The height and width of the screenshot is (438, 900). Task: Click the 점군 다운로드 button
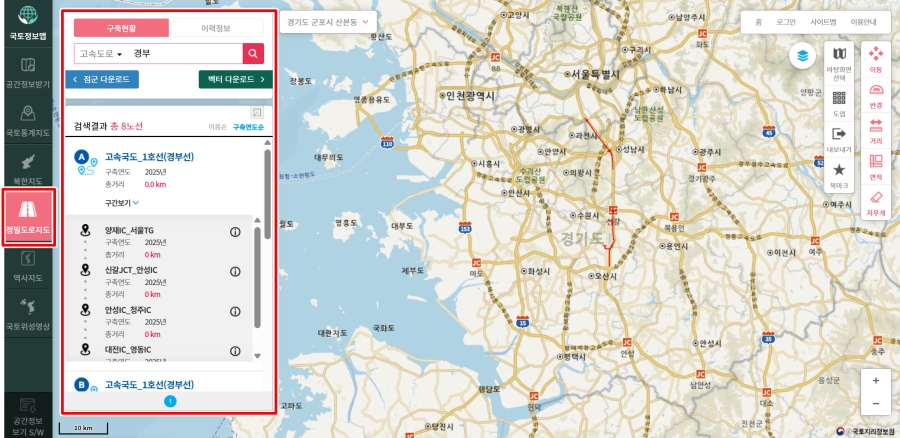tap(102, 79)
